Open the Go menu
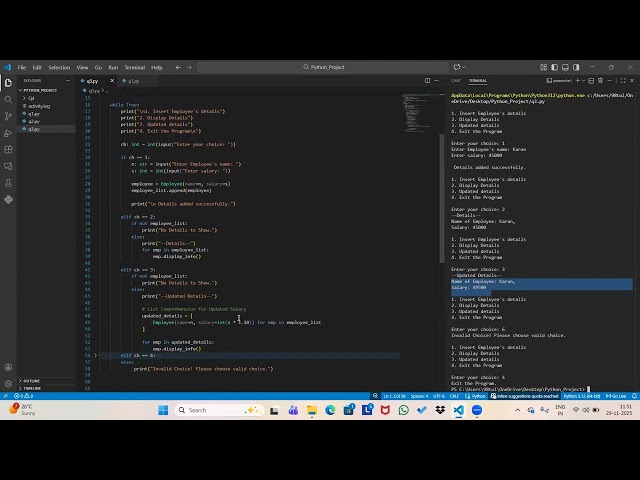This screenshot has width=640, height=480. [98, 67]
